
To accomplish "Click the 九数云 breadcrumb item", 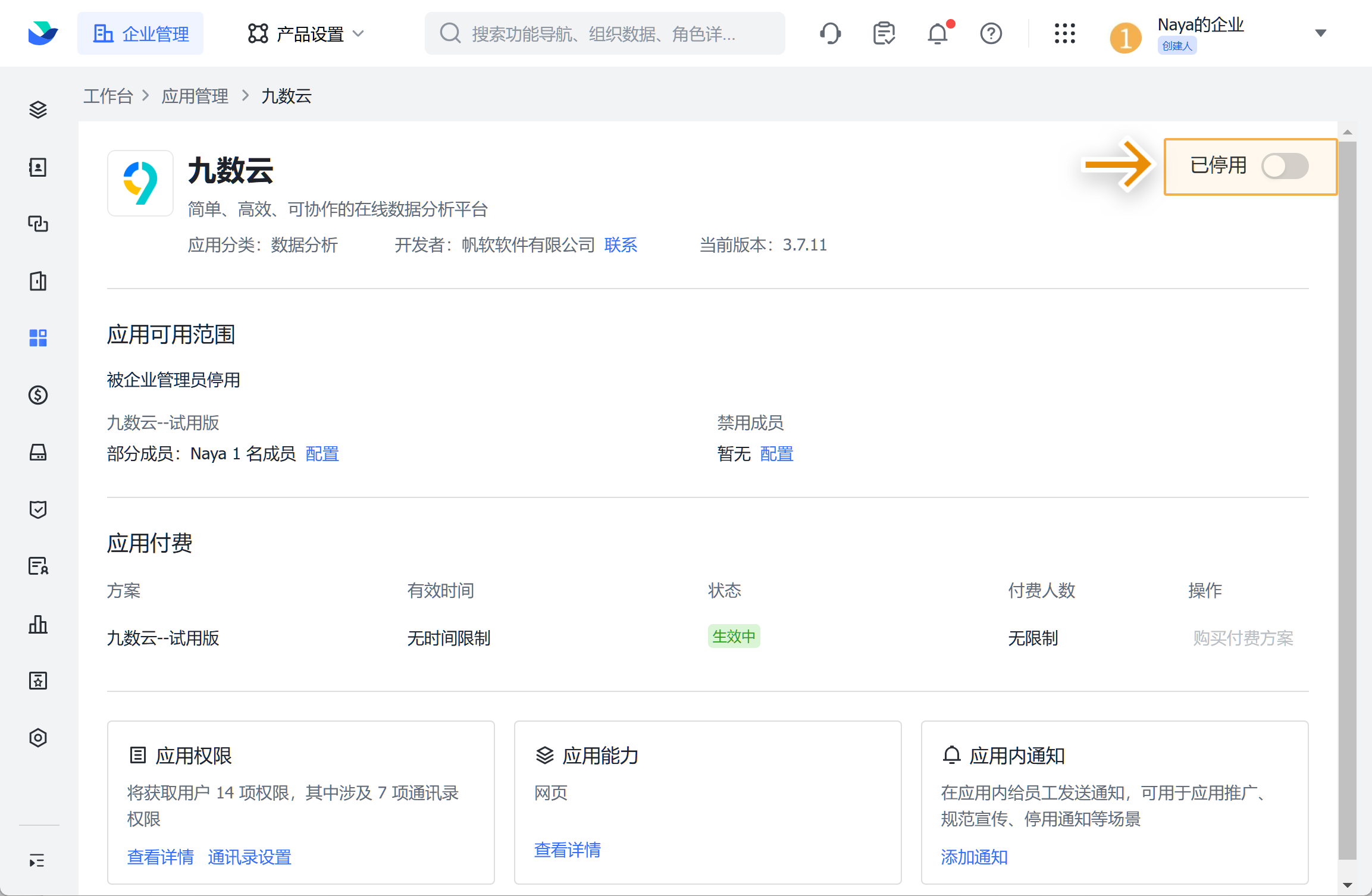I will (287, 96).
